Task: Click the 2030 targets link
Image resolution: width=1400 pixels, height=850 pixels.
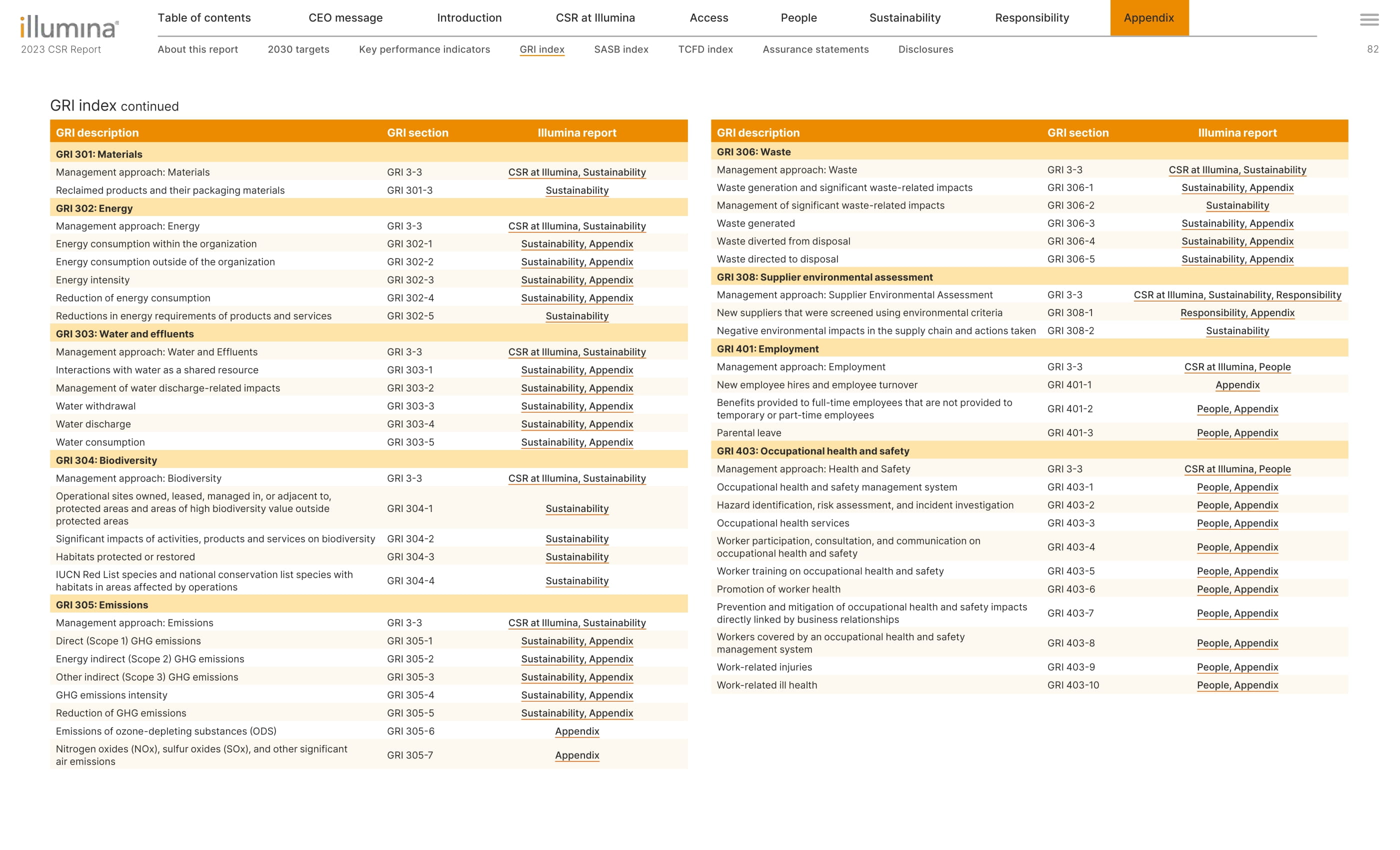Action: coord(298,49)
